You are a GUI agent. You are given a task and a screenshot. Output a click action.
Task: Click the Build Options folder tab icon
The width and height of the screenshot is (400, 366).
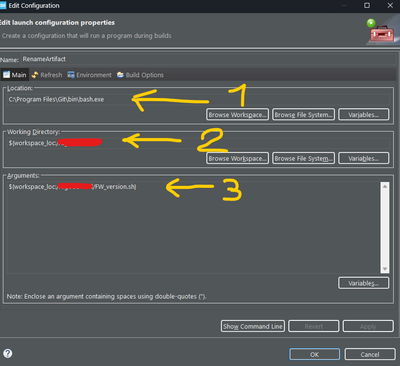click(120, 75)
